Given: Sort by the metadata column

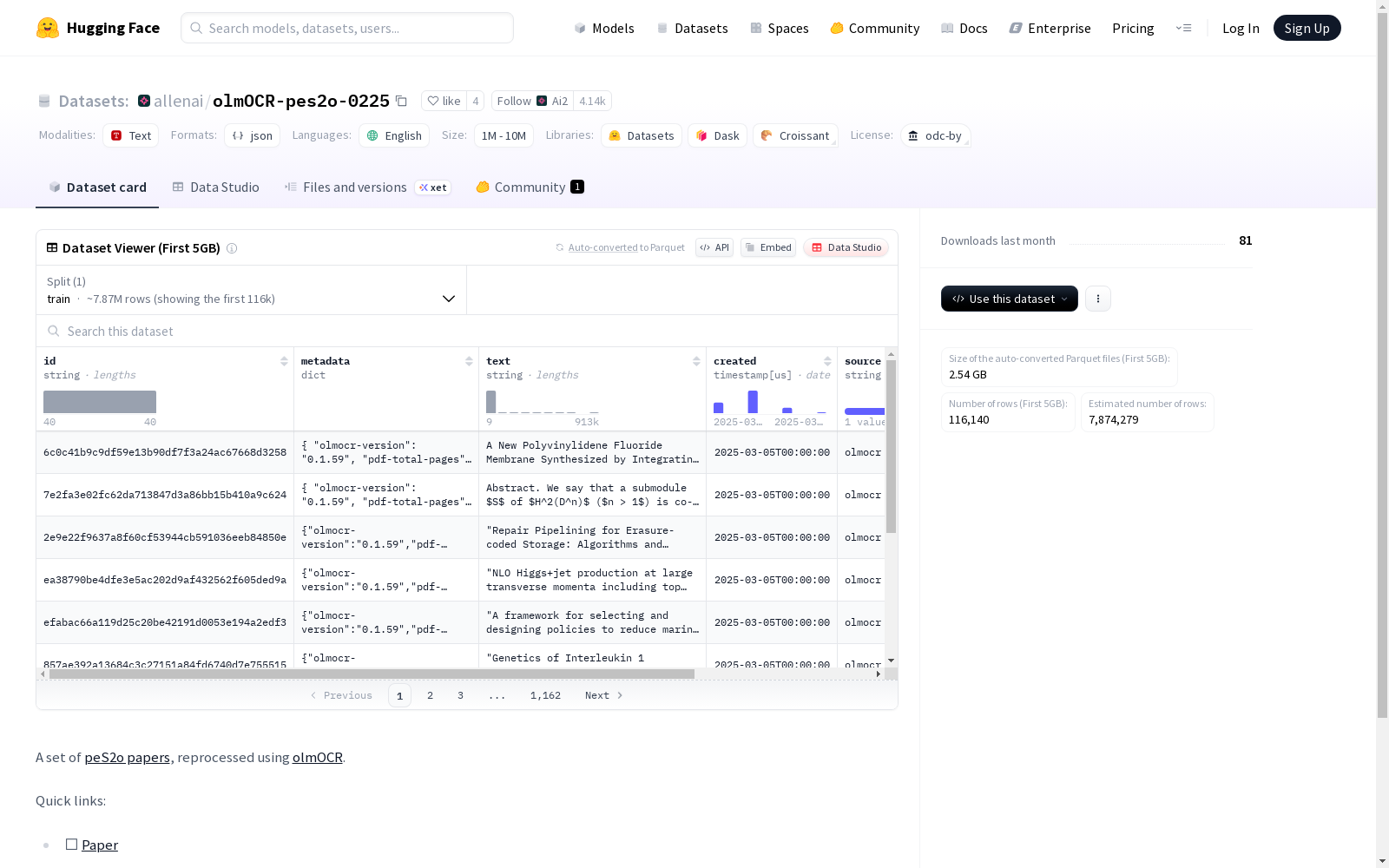Looking at the screenshot, I should coord(469,361).
